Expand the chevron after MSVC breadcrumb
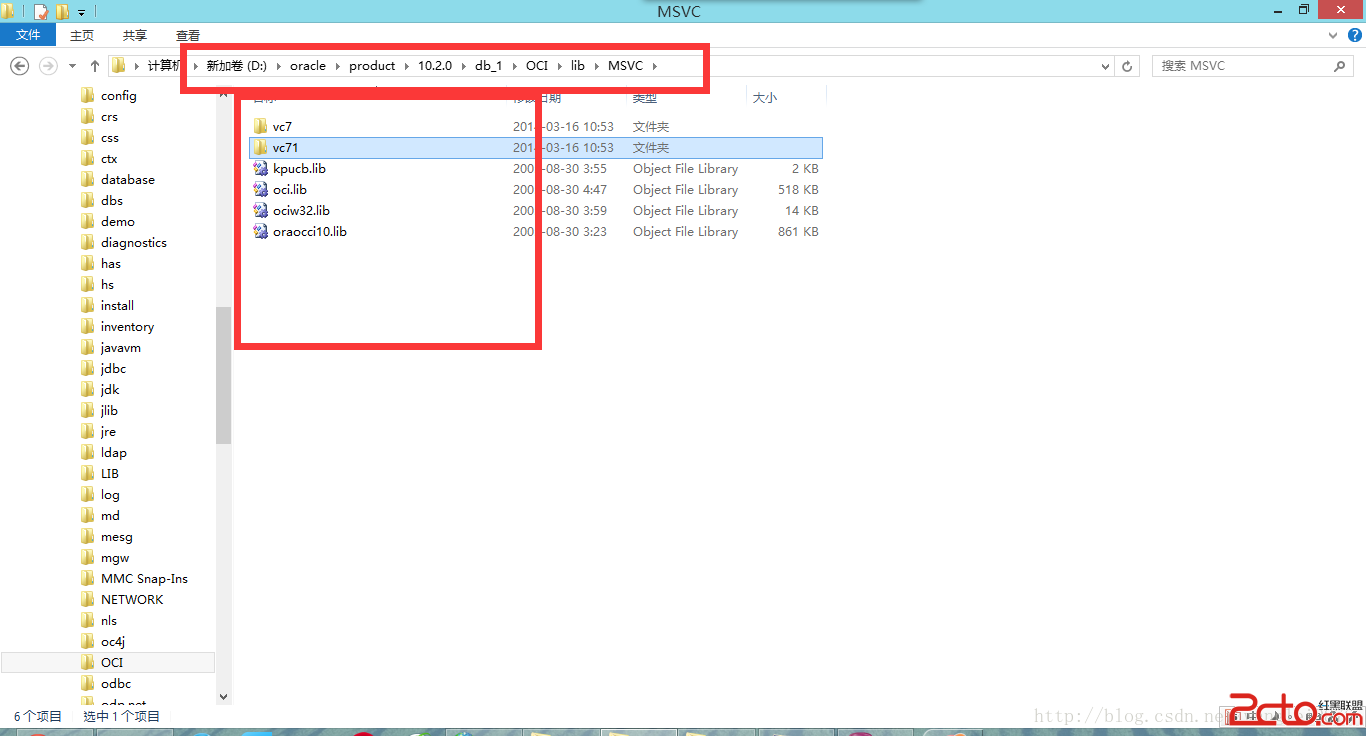Screen dimensions: 1366x736 tap(655, 66)
